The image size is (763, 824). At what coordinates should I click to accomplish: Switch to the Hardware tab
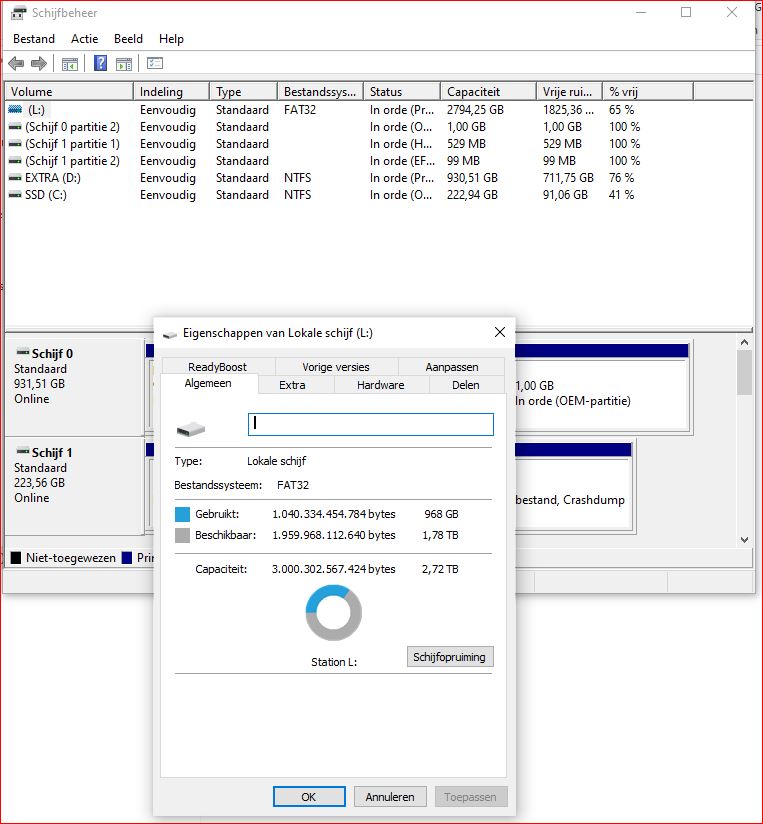tap(381, 385)
